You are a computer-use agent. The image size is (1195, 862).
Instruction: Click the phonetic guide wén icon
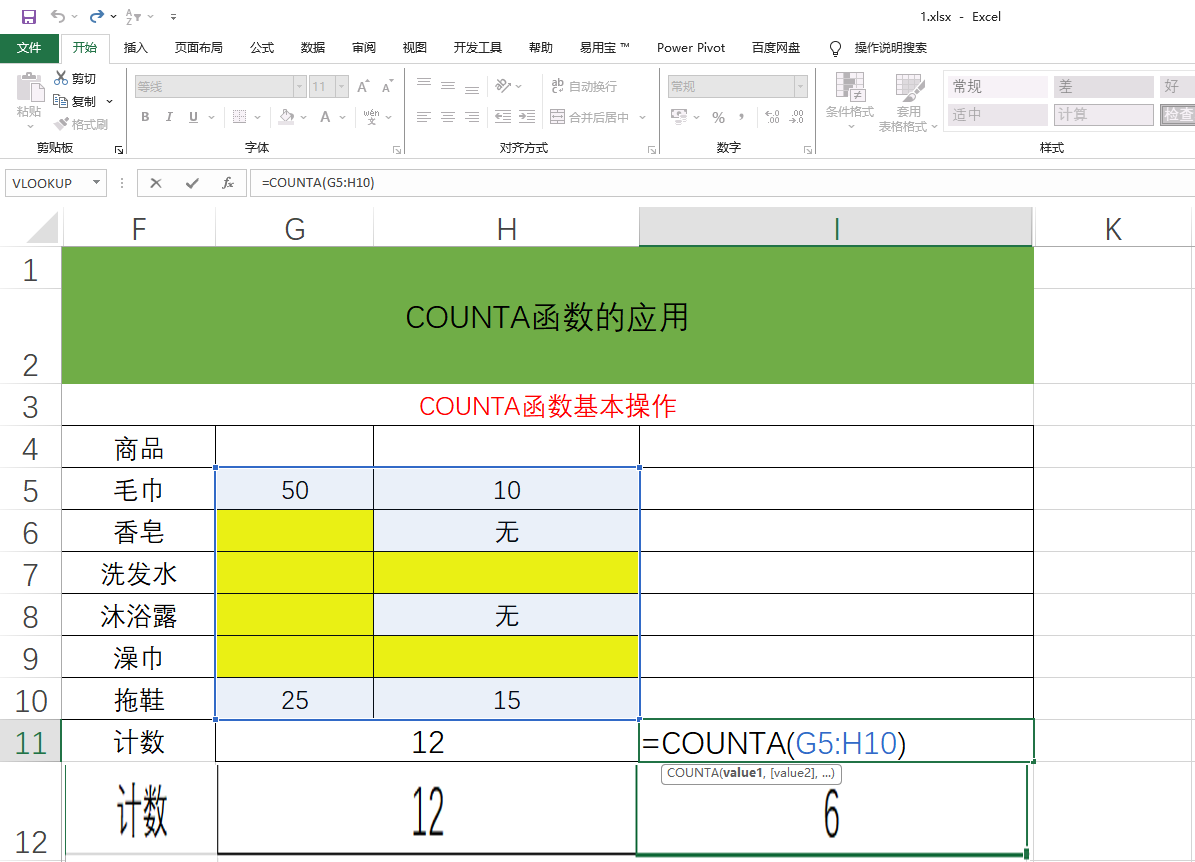click(371, 117)
